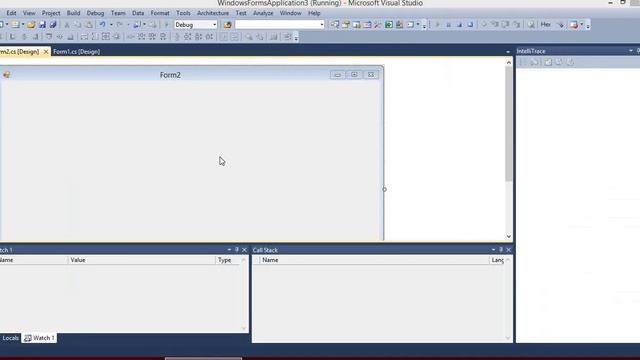Pin the Call Stack panel

[501, 249]
